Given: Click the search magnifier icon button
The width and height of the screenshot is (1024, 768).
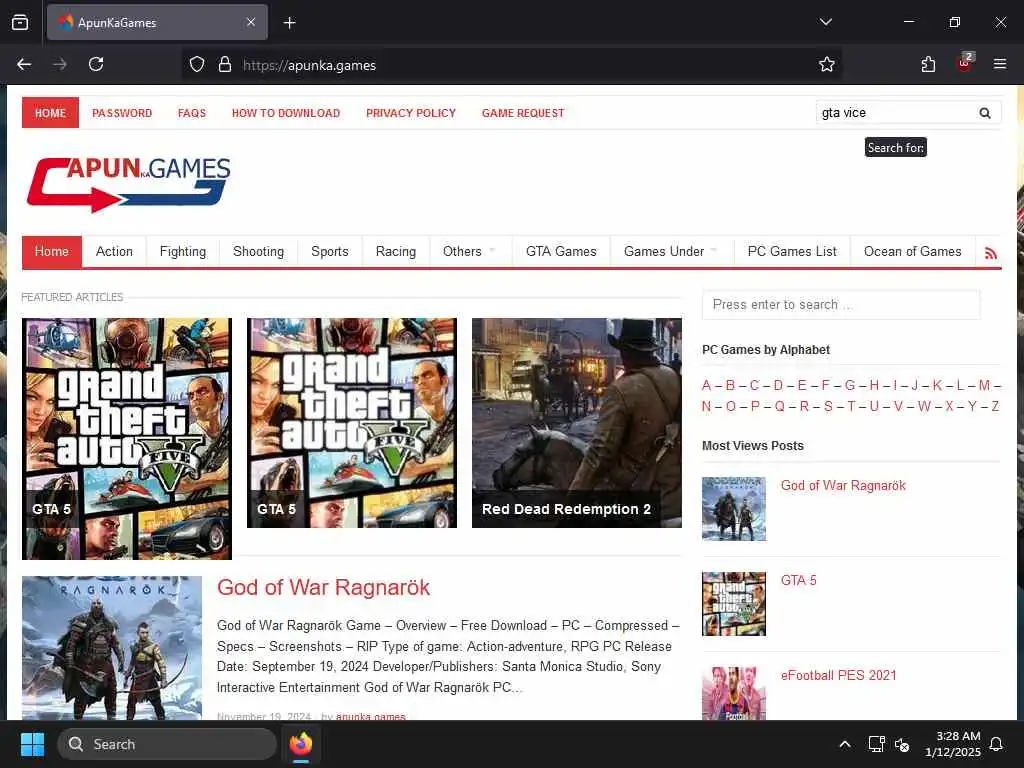Looking at the screenshot, I should [x=985, y=113].
